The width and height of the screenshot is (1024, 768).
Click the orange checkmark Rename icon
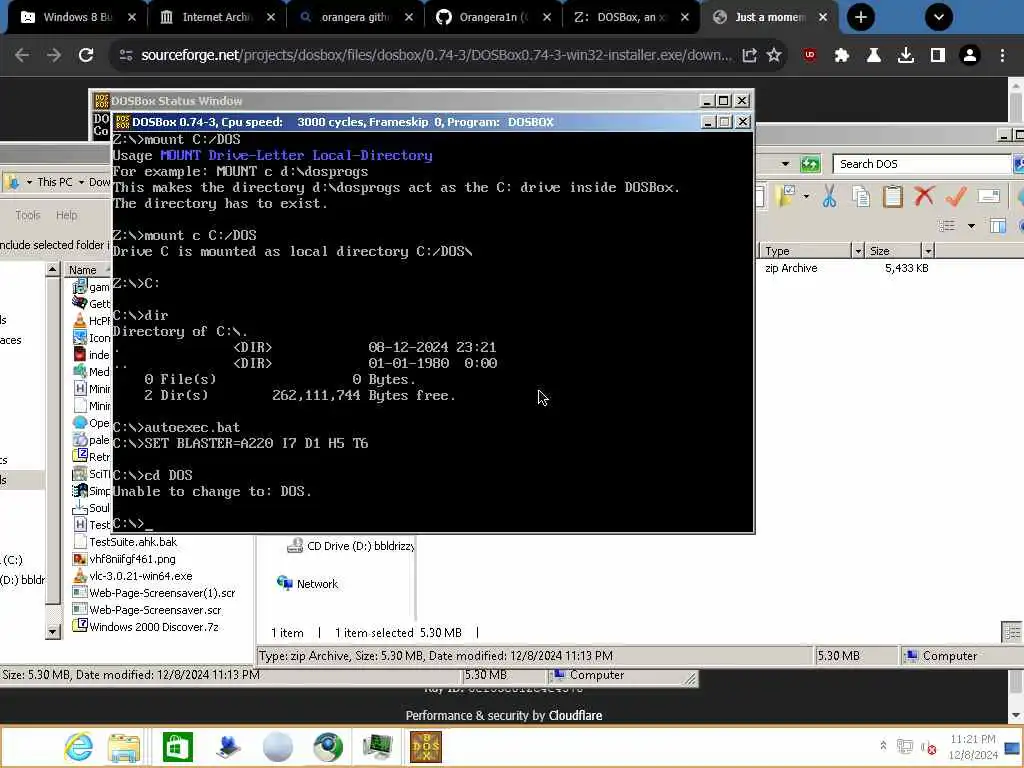(956, 196)
